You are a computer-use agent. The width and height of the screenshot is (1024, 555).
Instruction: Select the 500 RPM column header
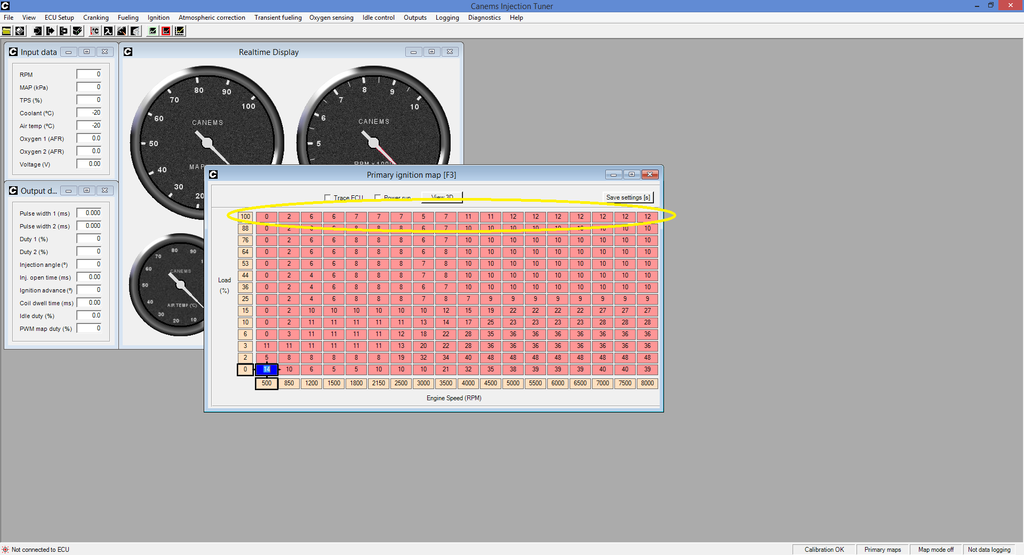pos(266,383)
